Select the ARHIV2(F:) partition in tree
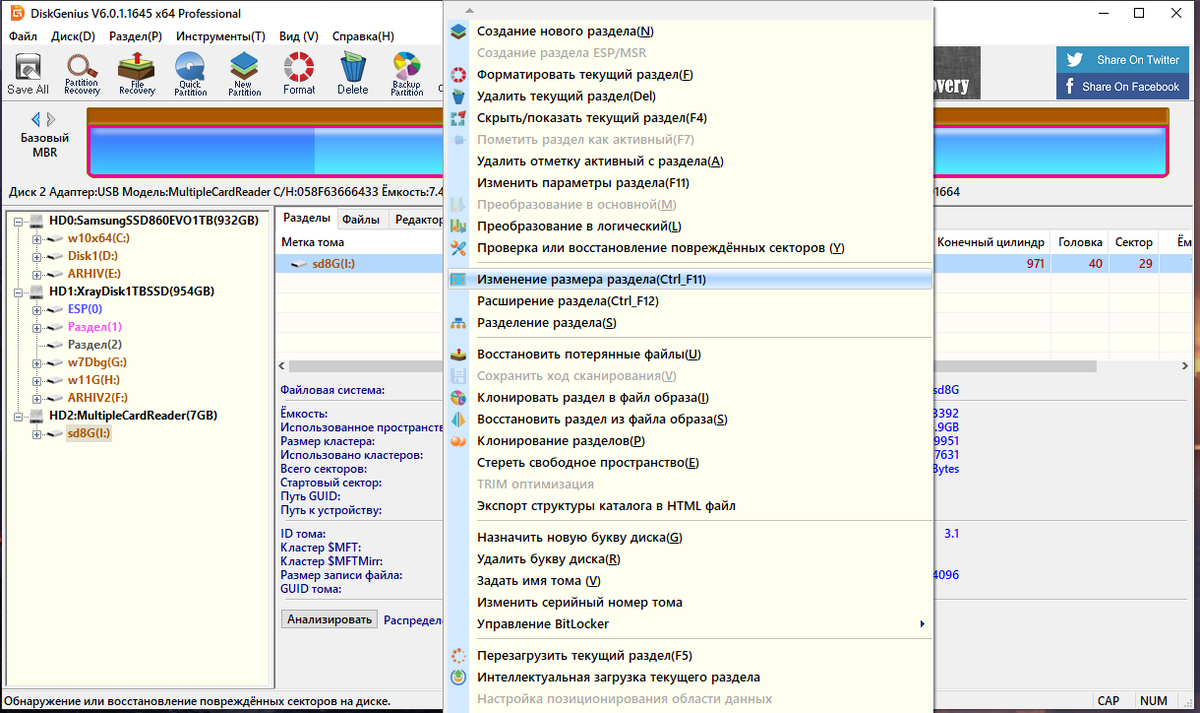This screenshot has height=713, width=1200. (x=97, y=397)
